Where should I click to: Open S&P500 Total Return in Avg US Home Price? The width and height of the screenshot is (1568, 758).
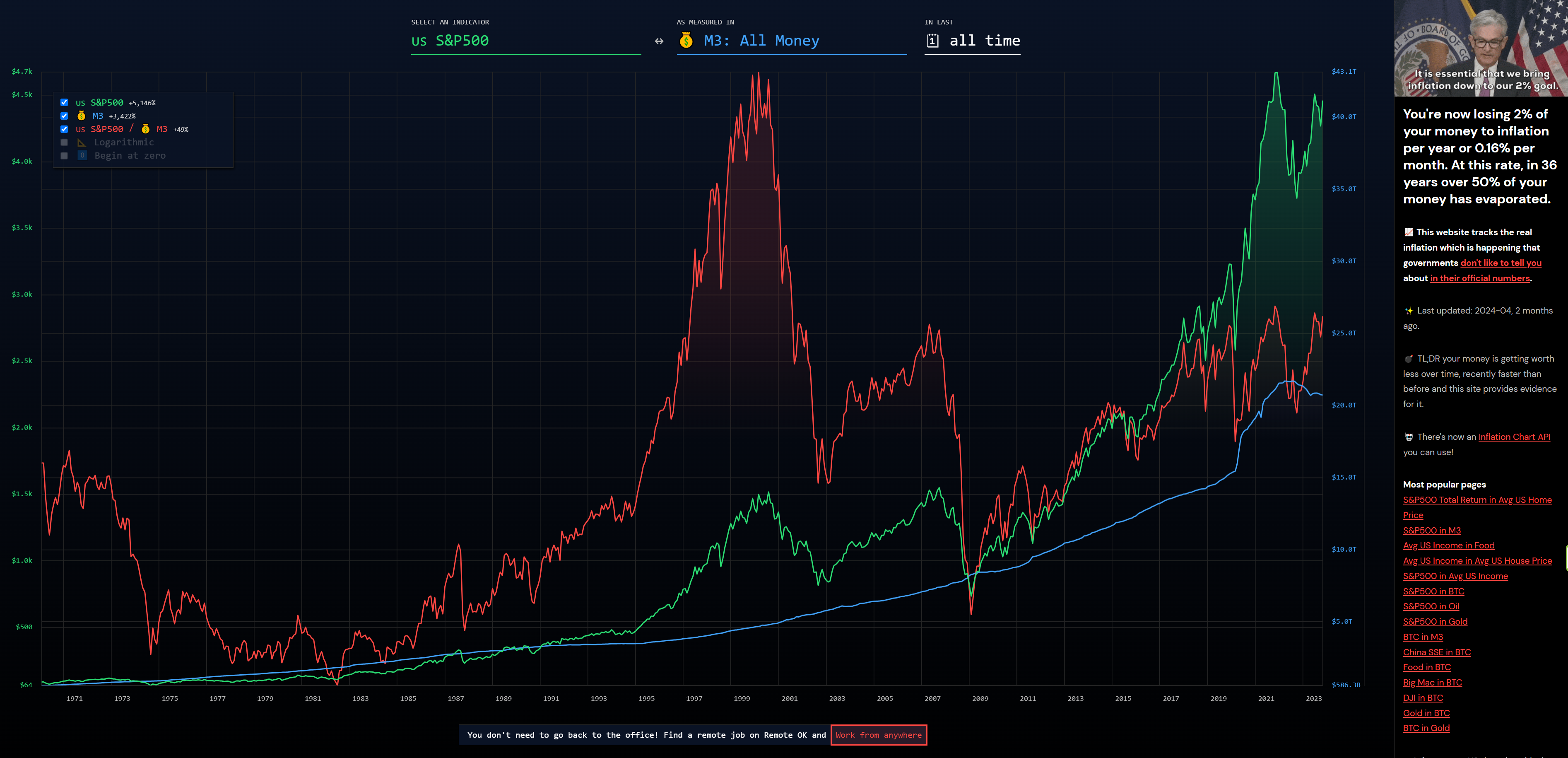click(x=1476, y=508)
